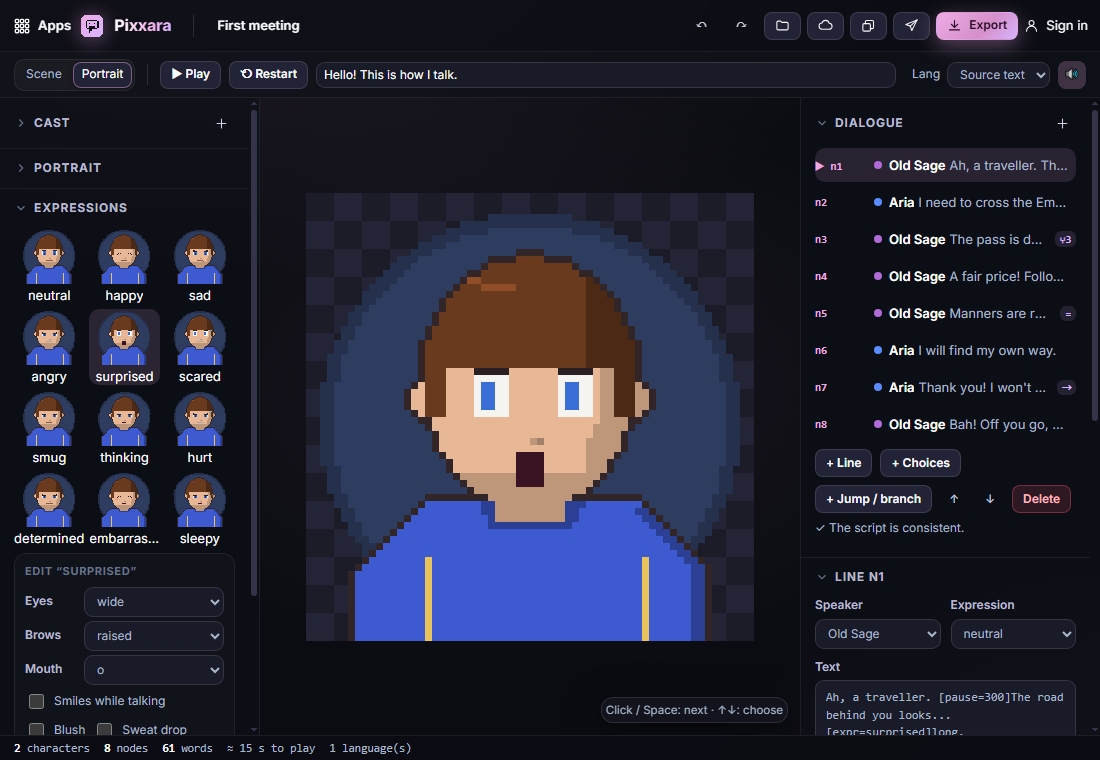Open the Speaker dropdown showing Old Sage
The width and height of the screenshot is (1100, 760).
pyautogui.click(x=878, y=634)
